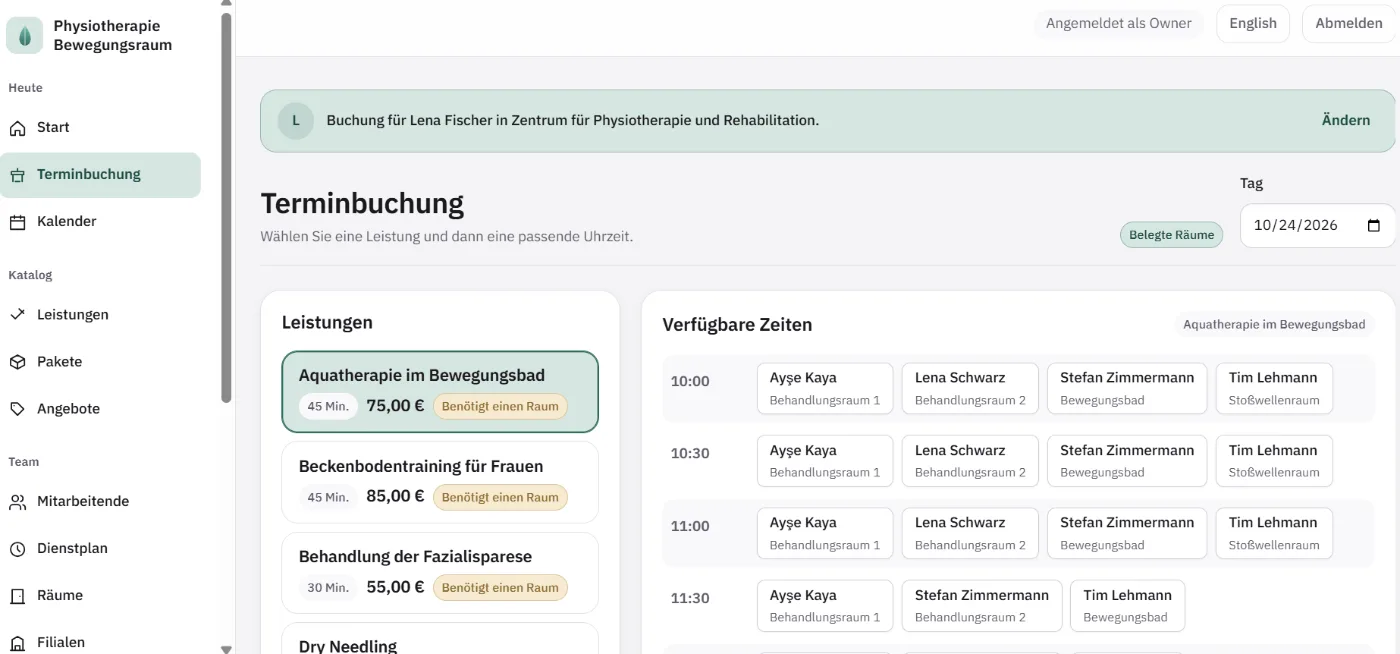Select Beckenbodentraining für Frauen service
The width and height of the screenshot is (1400, 654).
pyautogui.click(x=440, y=482)
